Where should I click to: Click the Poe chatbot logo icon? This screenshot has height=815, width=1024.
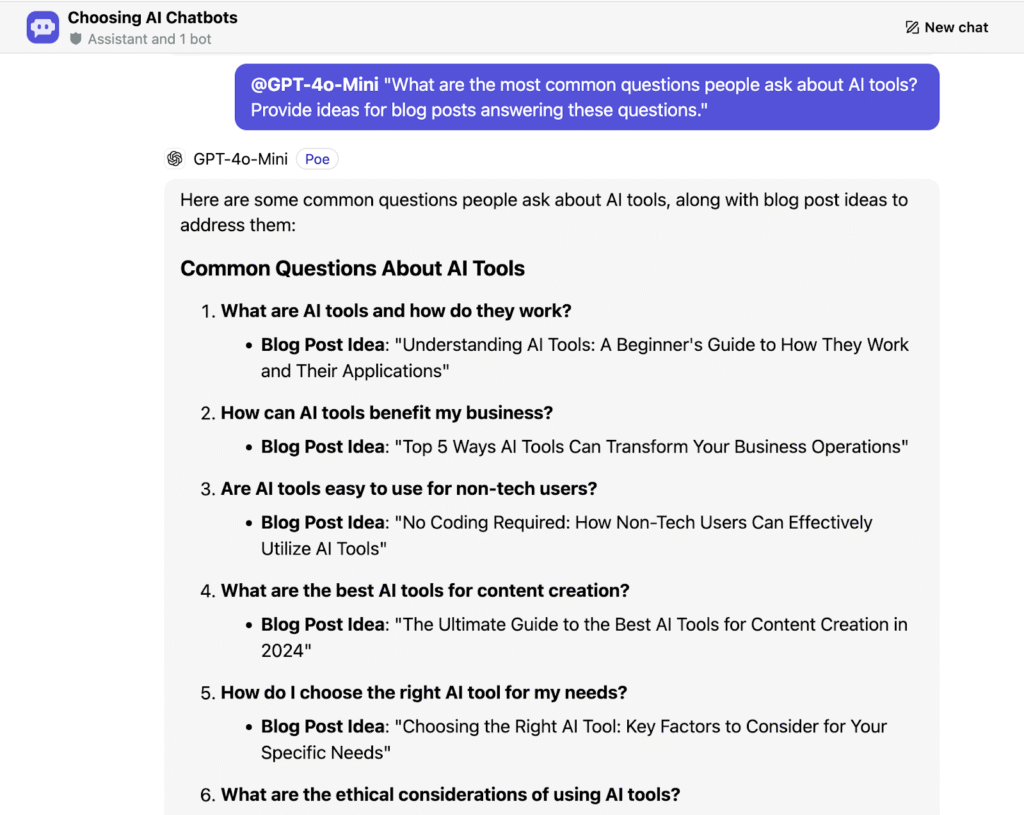43,27
